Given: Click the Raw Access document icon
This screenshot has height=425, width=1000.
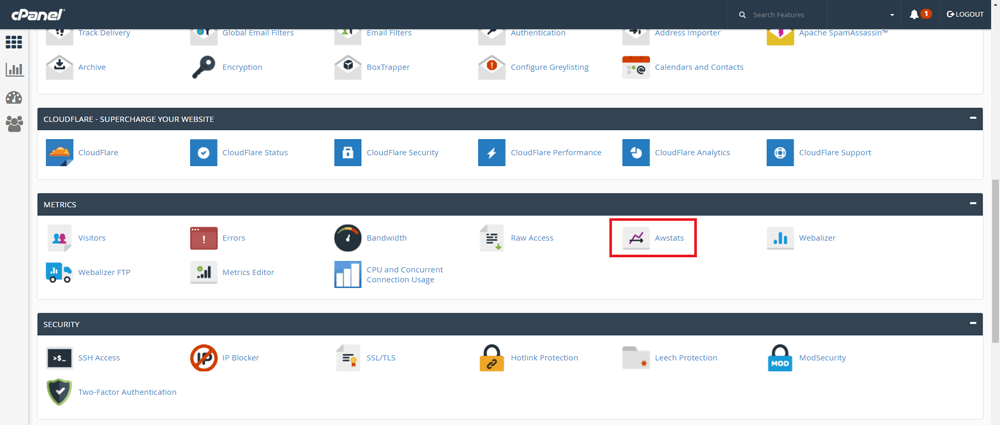Looking at the screenshot, I should [x=492, y=238].
